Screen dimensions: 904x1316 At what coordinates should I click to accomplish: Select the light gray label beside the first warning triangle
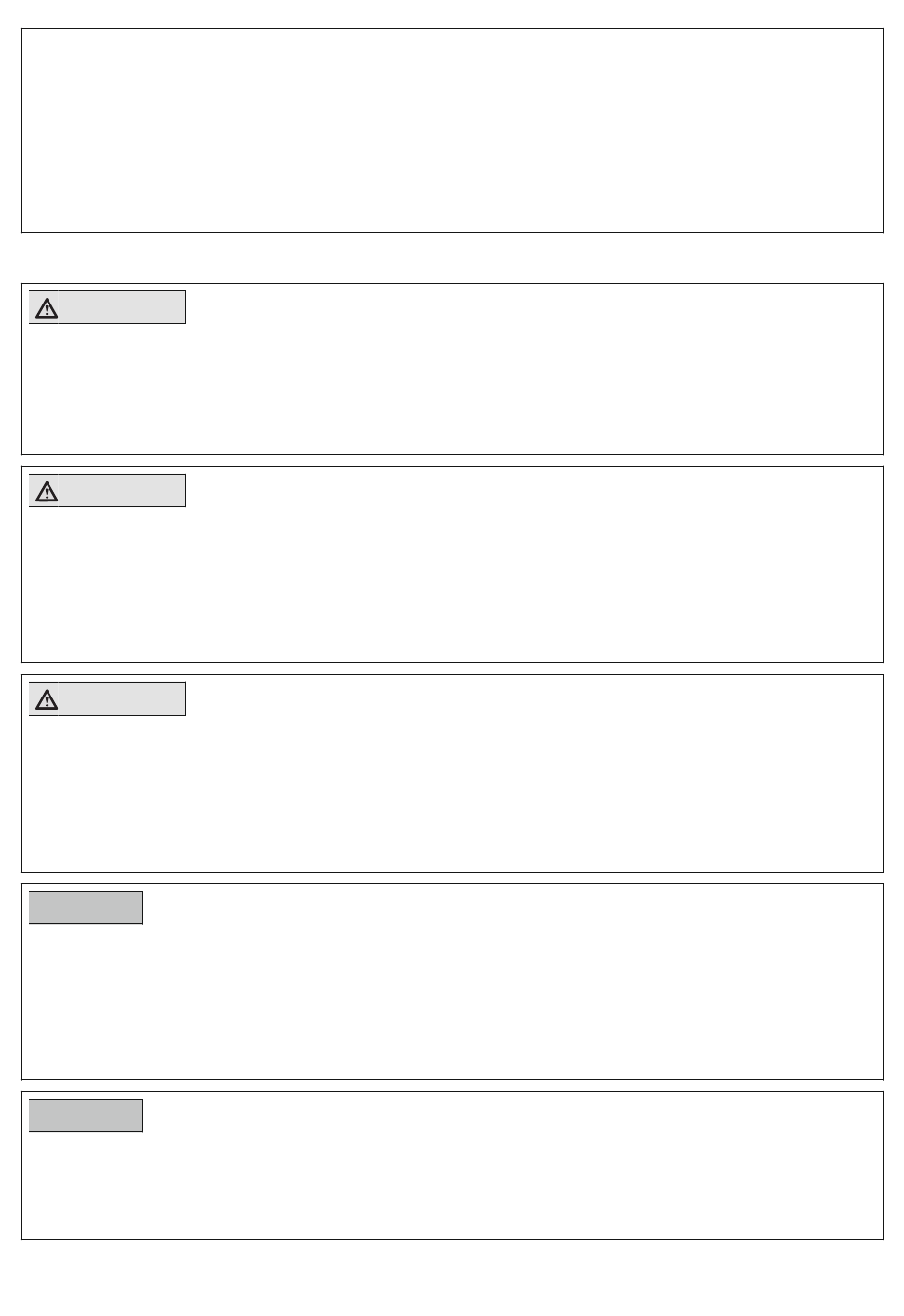pyautogui.click(x=122, y=307)
